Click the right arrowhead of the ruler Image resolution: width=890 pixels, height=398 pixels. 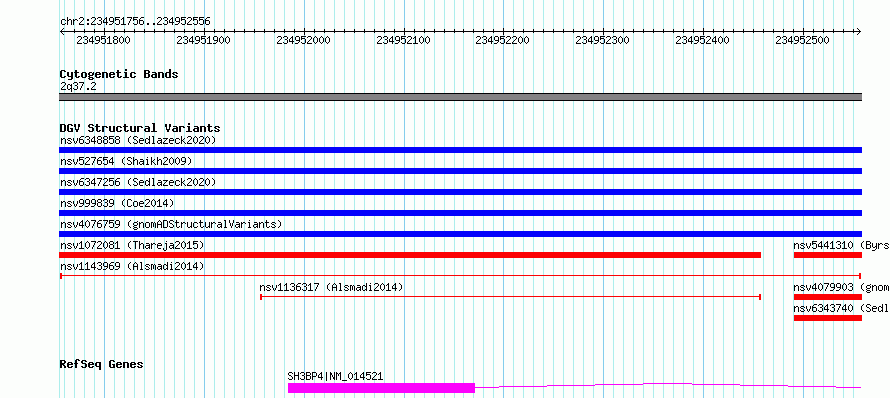(x=859, y=31)
